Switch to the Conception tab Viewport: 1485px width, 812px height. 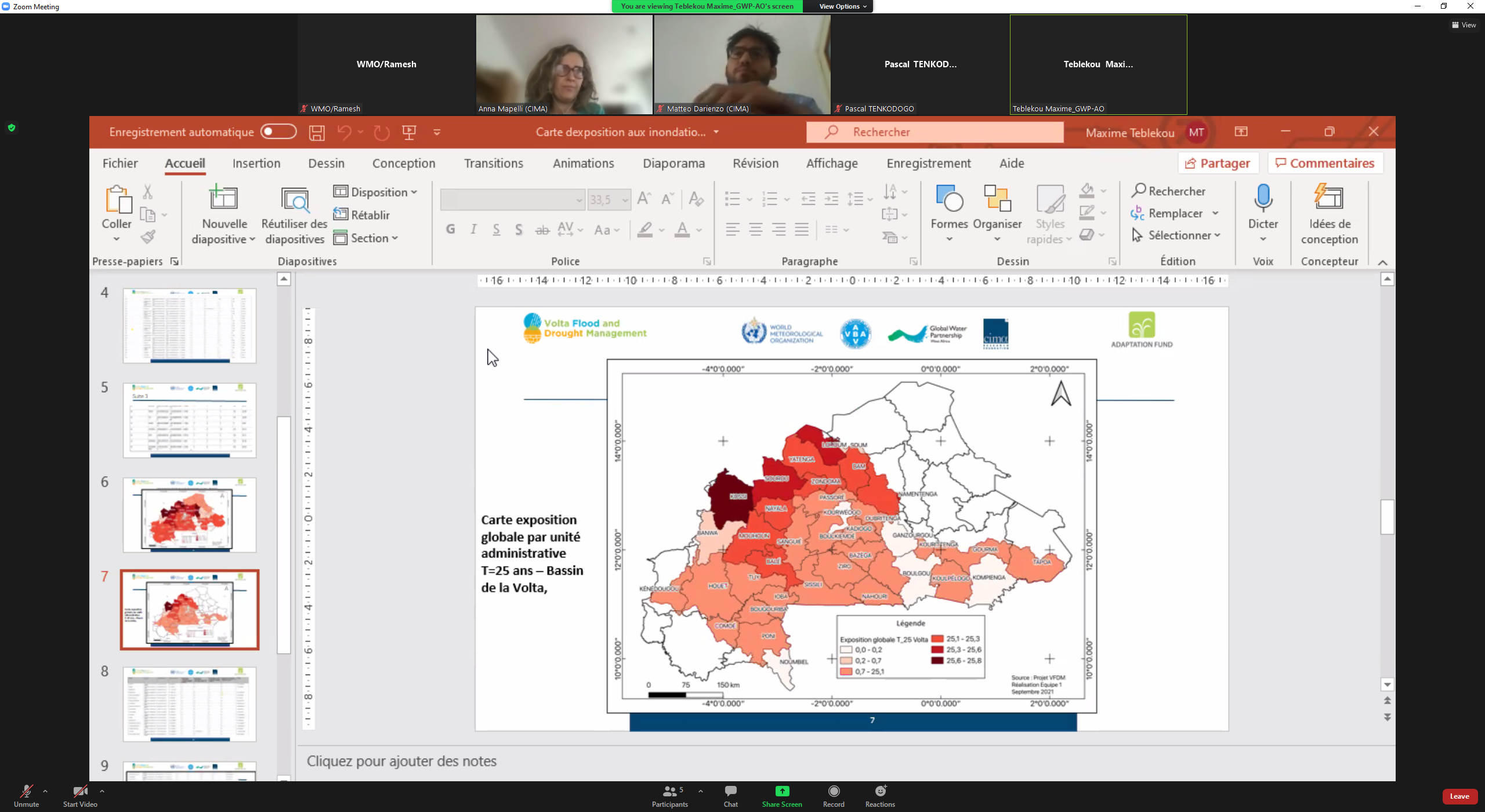click(404, 164)
